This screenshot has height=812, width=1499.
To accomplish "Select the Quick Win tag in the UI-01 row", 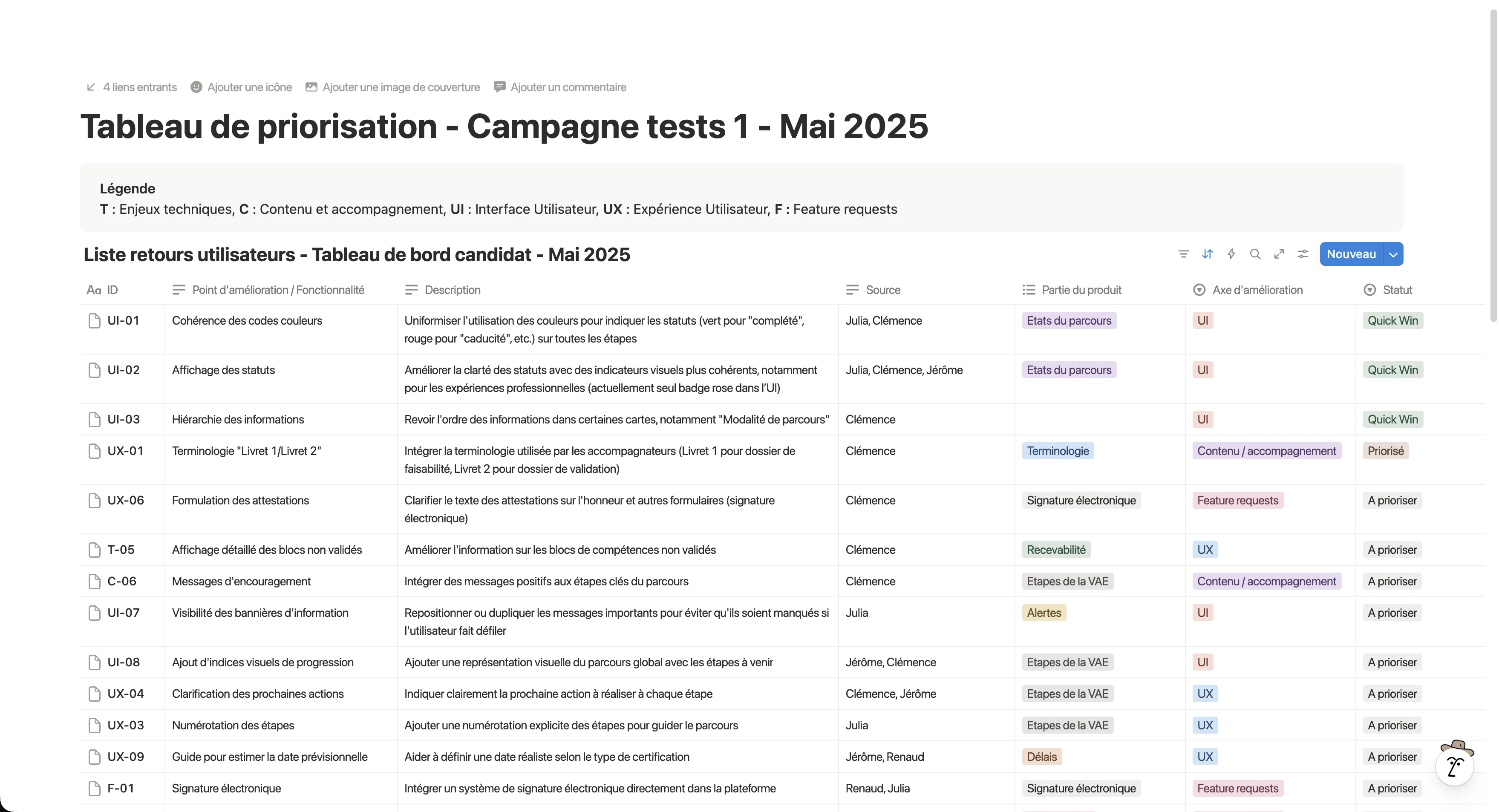I will 1392,320.
